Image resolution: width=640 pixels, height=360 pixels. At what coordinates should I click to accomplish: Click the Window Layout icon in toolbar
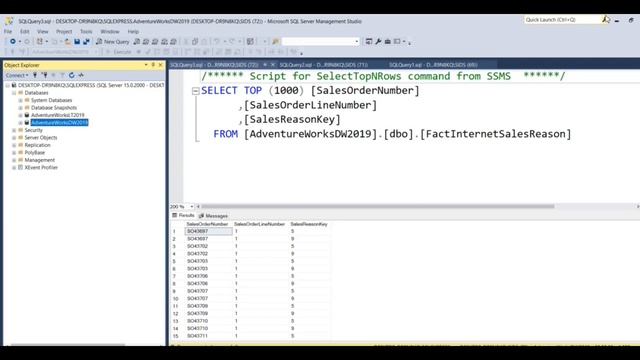tap(397, 42)
